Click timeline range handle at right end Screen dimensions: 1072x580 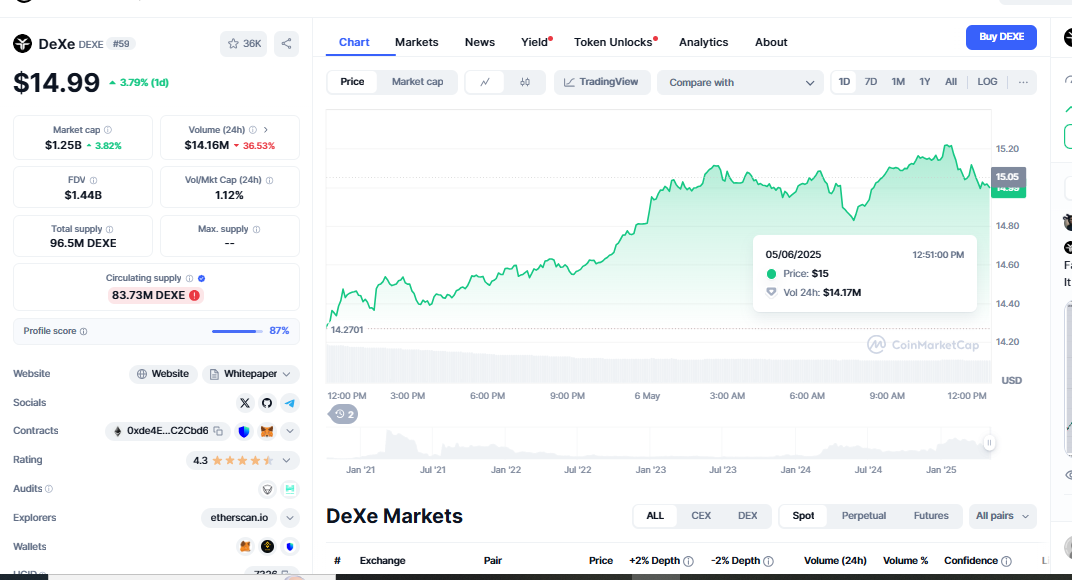(x=989, y=443)
